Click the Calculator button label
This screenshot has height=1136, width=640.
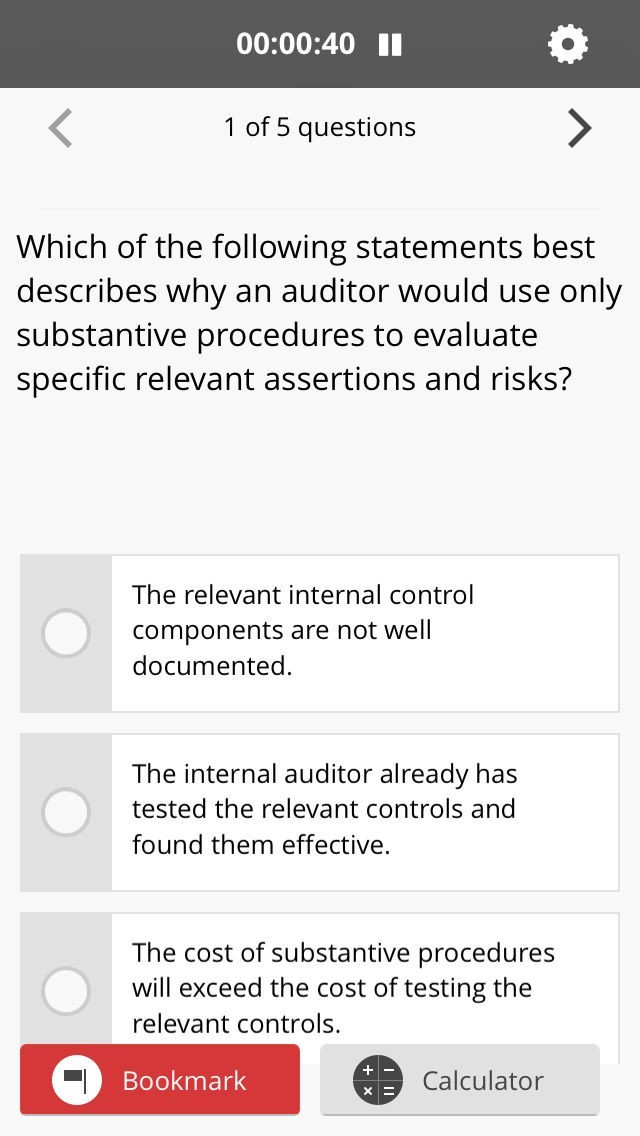tap(483, 1081)
